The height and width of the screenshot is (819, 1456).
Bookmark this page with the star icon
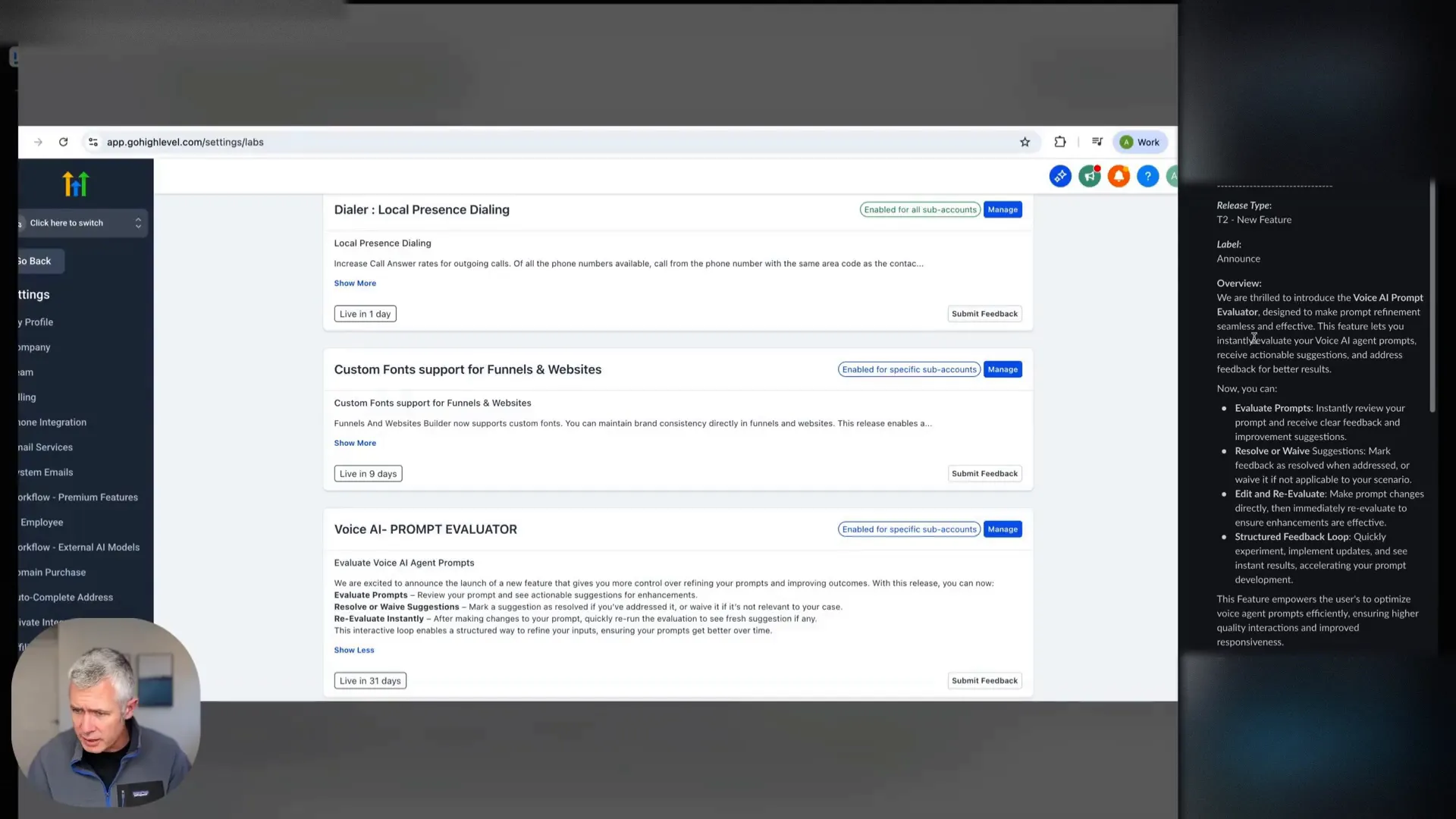(1025, 142)
